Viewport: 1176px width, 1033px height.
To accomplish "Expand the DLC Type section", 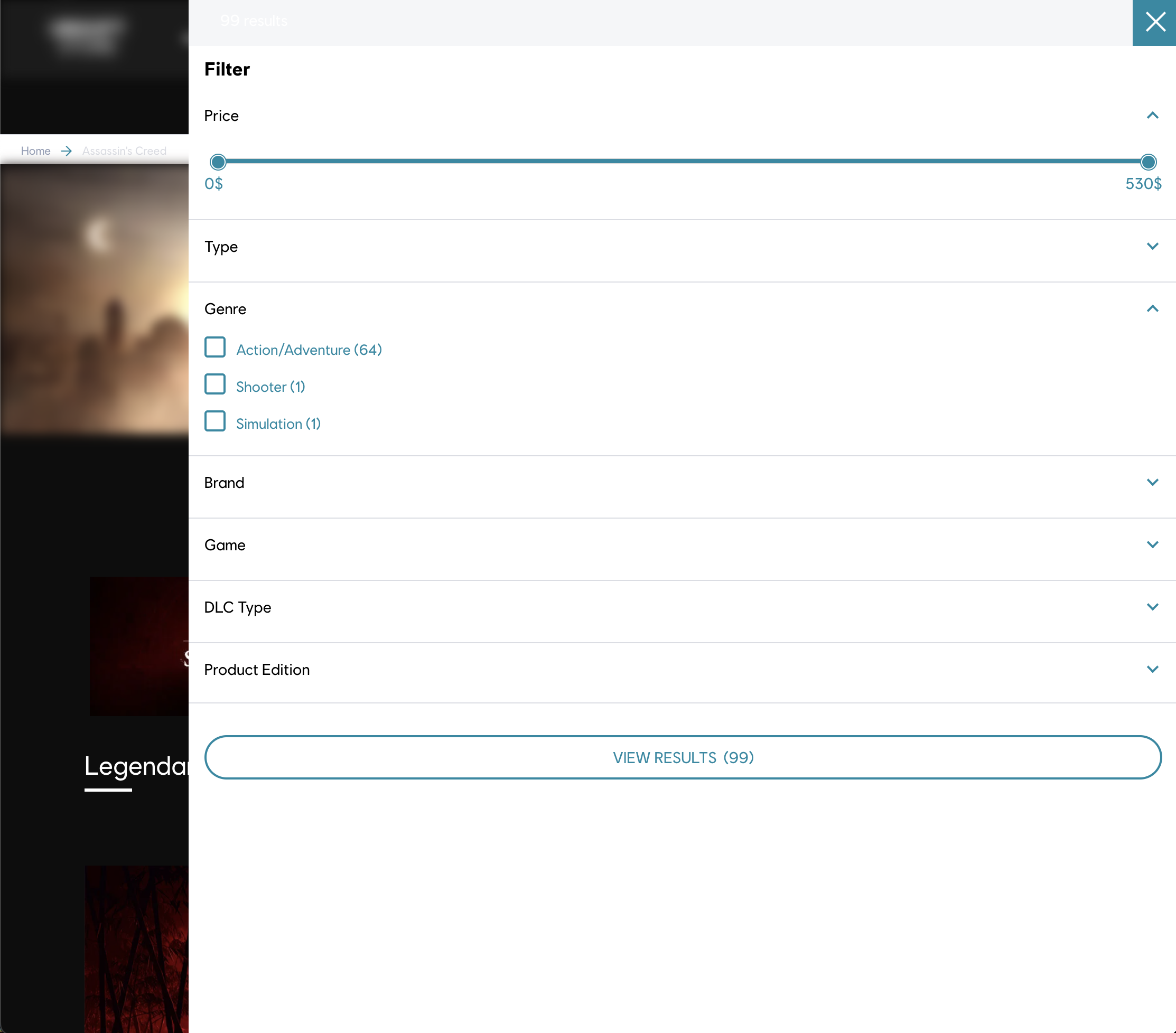I will (x=1153, y=607).
